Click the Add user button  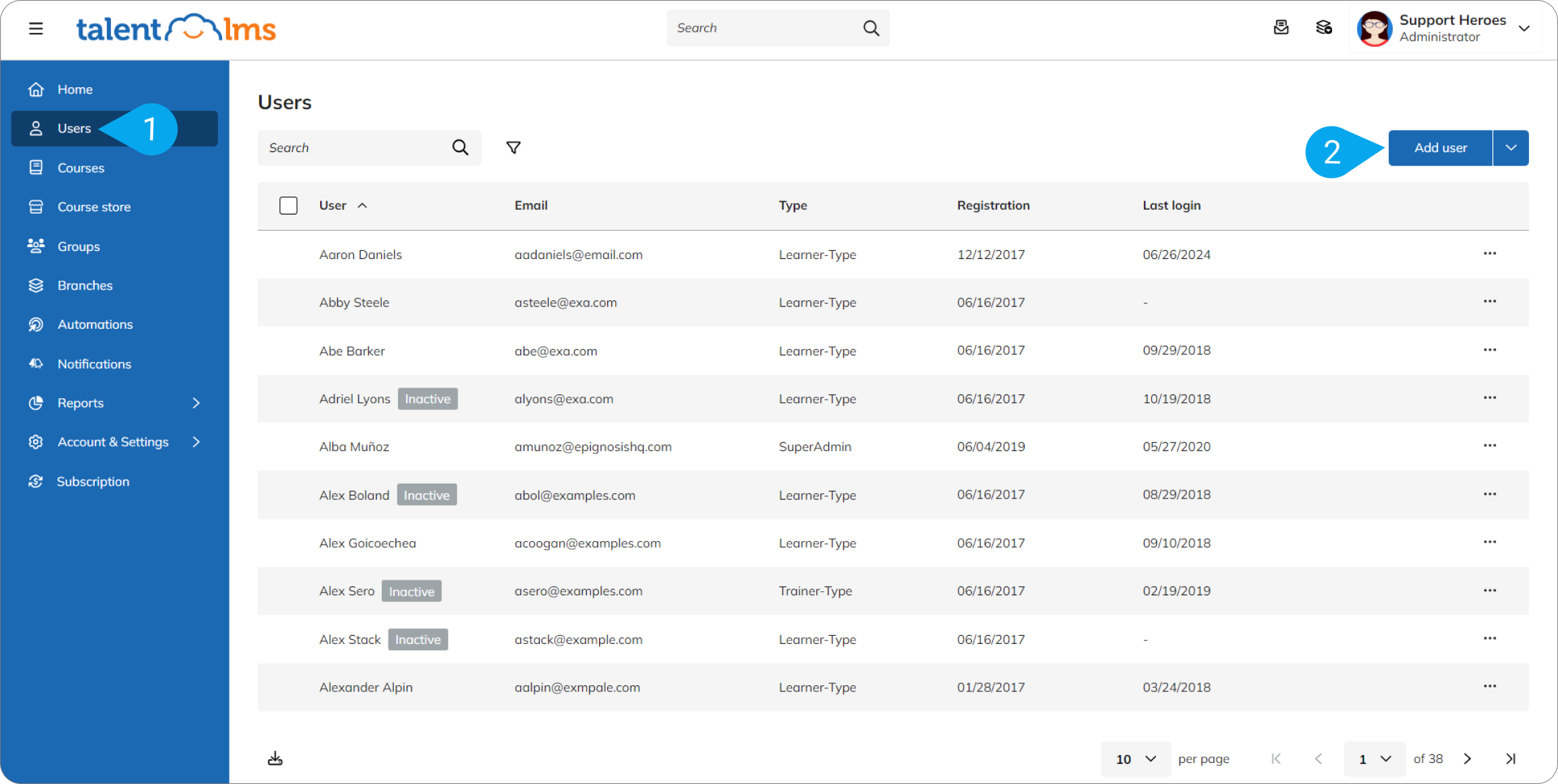(1440, 147)
